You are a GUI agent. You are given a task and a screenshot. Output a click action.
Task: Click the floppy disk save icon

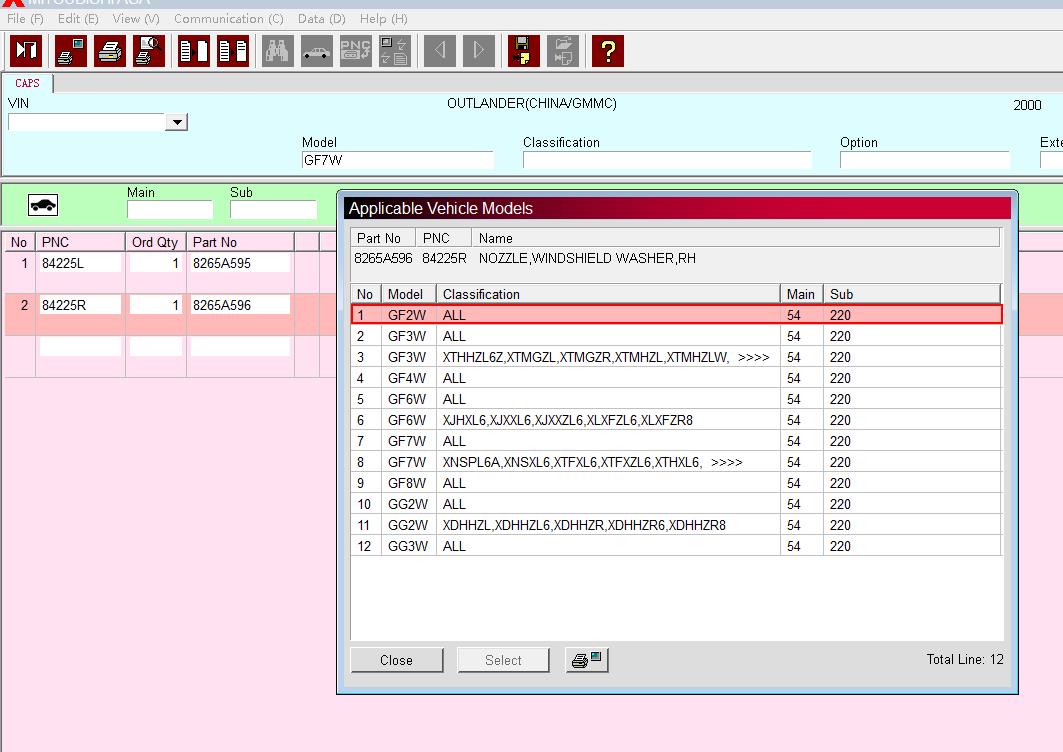coord(523,50)
